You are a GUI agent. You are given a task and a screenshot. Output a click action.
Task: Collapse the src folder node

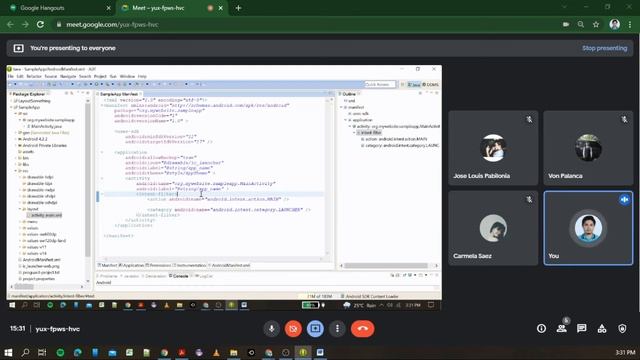point(16,113)
